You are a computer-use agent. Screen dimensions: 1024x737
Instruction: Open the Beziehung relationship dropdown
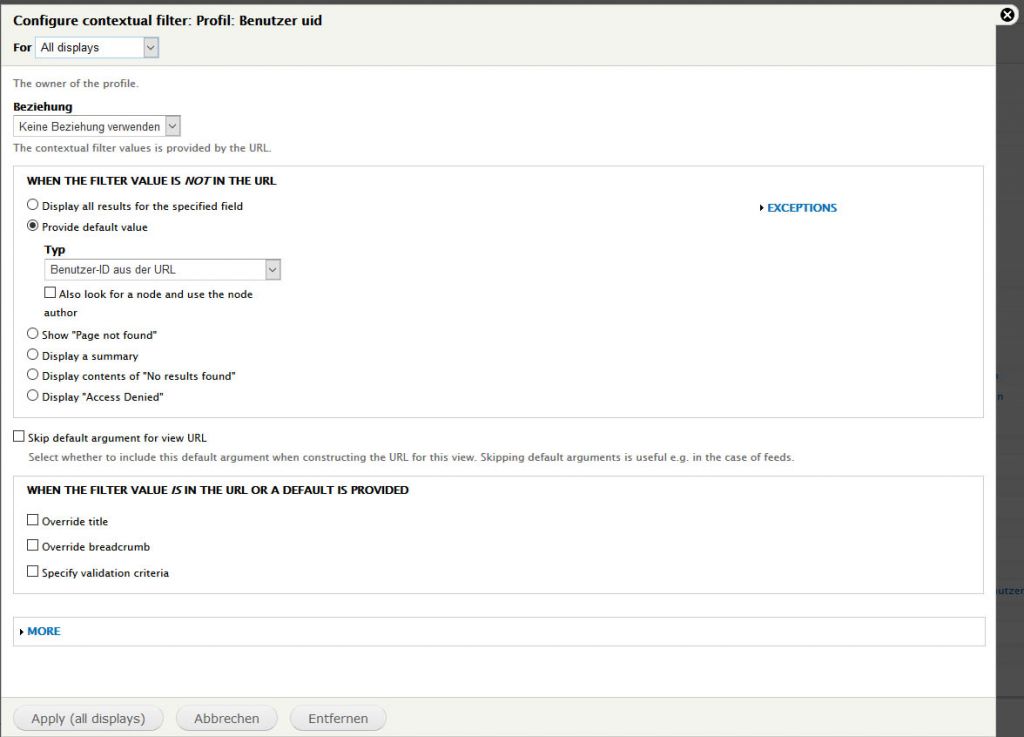(98, 127)
